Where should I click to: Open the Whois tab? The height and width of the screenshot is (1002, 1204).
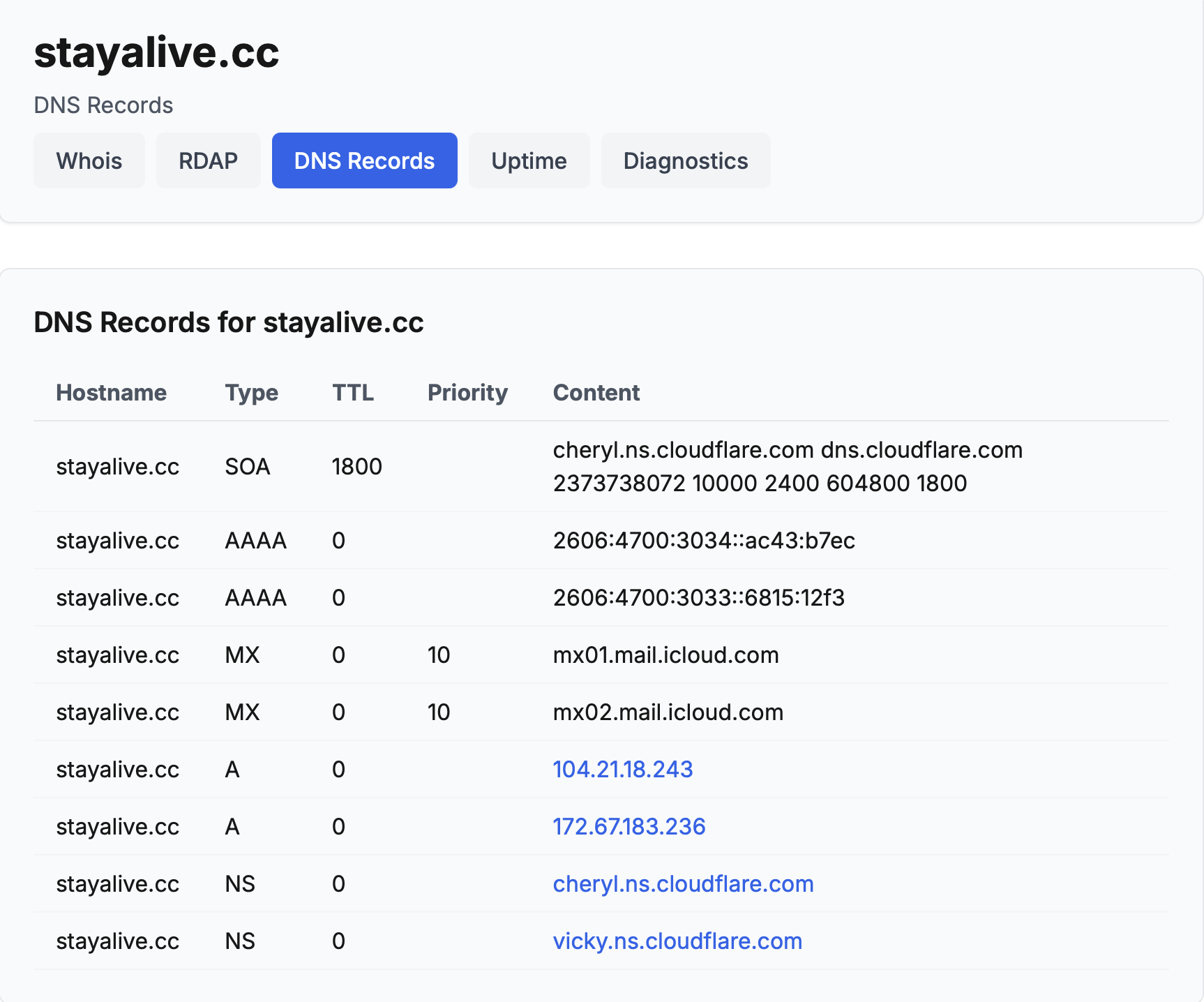click(89, 160)
